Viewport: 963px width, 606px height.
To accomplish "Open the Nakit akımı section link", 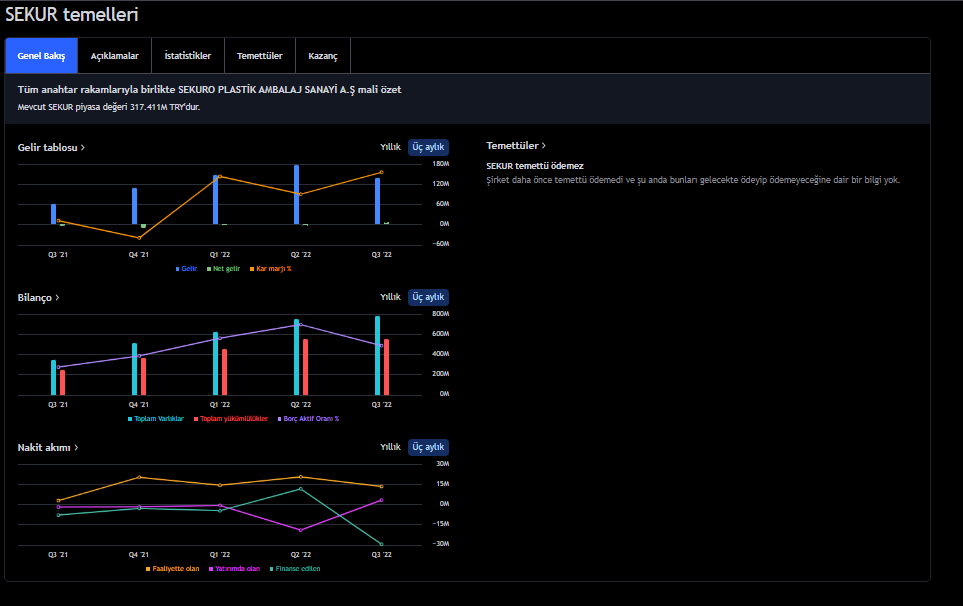I will click(48, 448).
